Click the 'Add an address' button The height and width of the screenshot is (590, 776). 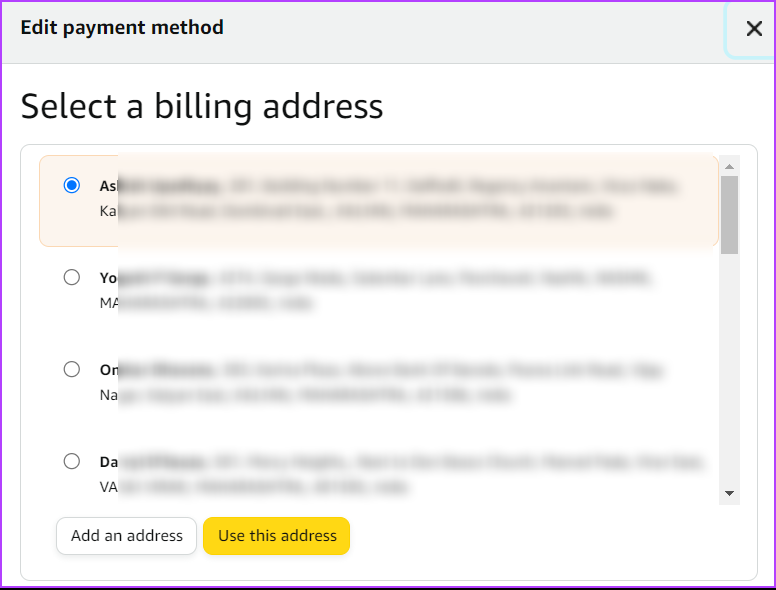tap(127, 536)
